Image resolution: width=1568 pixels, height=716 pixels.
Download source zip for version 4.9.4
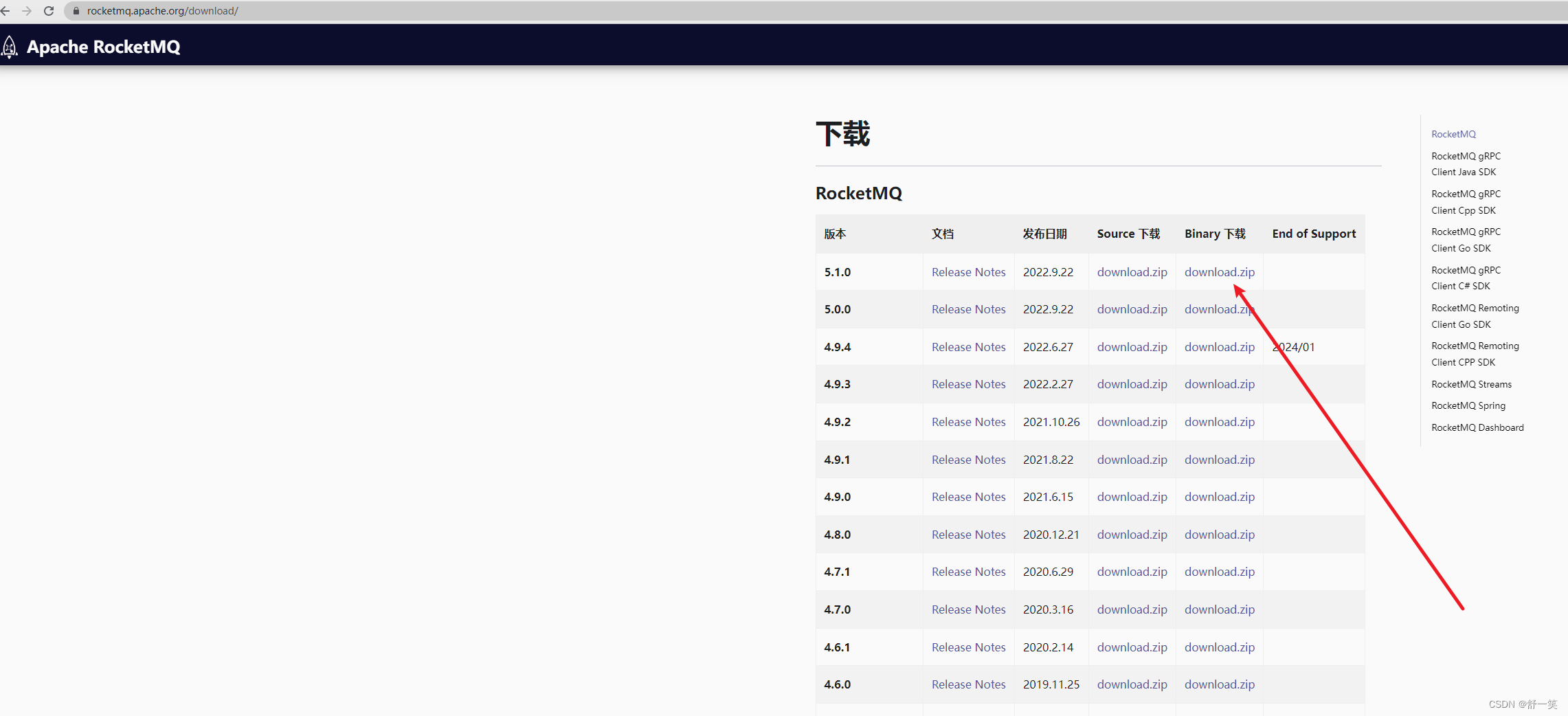(x=1132, y=347)
